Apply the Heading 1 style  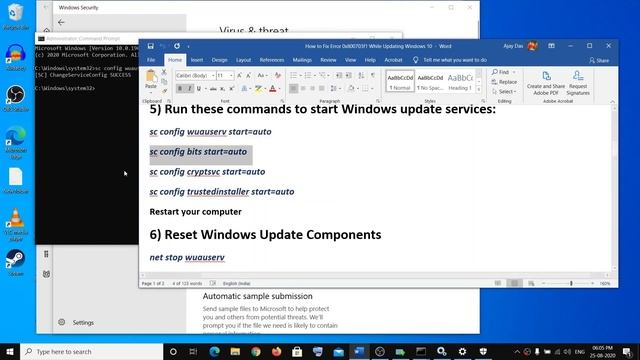click(460, 82)
